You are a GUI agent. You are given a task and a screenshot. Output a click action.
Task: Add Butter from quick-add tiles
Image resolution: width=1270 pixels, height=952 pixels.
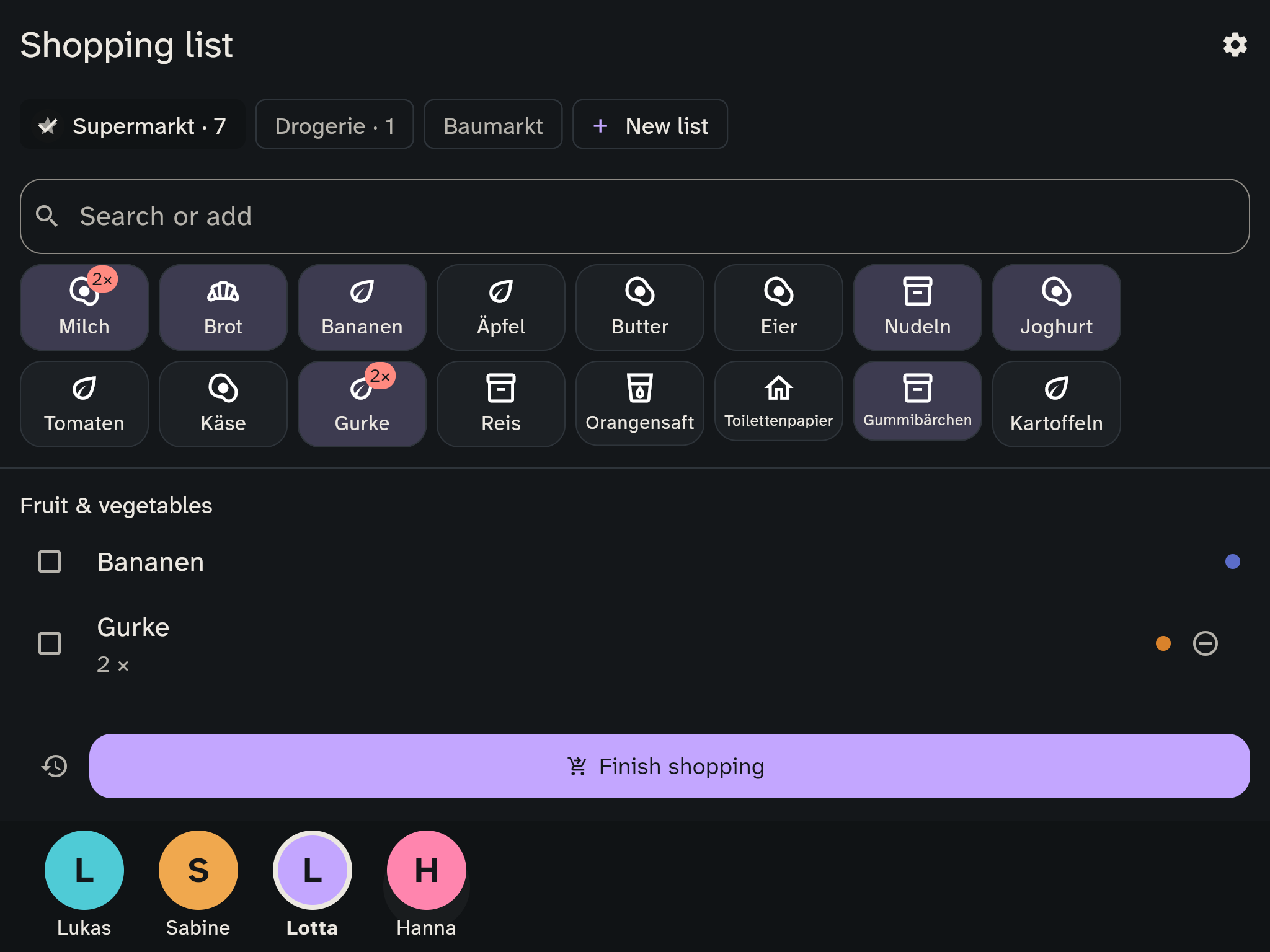coord(640,307)
